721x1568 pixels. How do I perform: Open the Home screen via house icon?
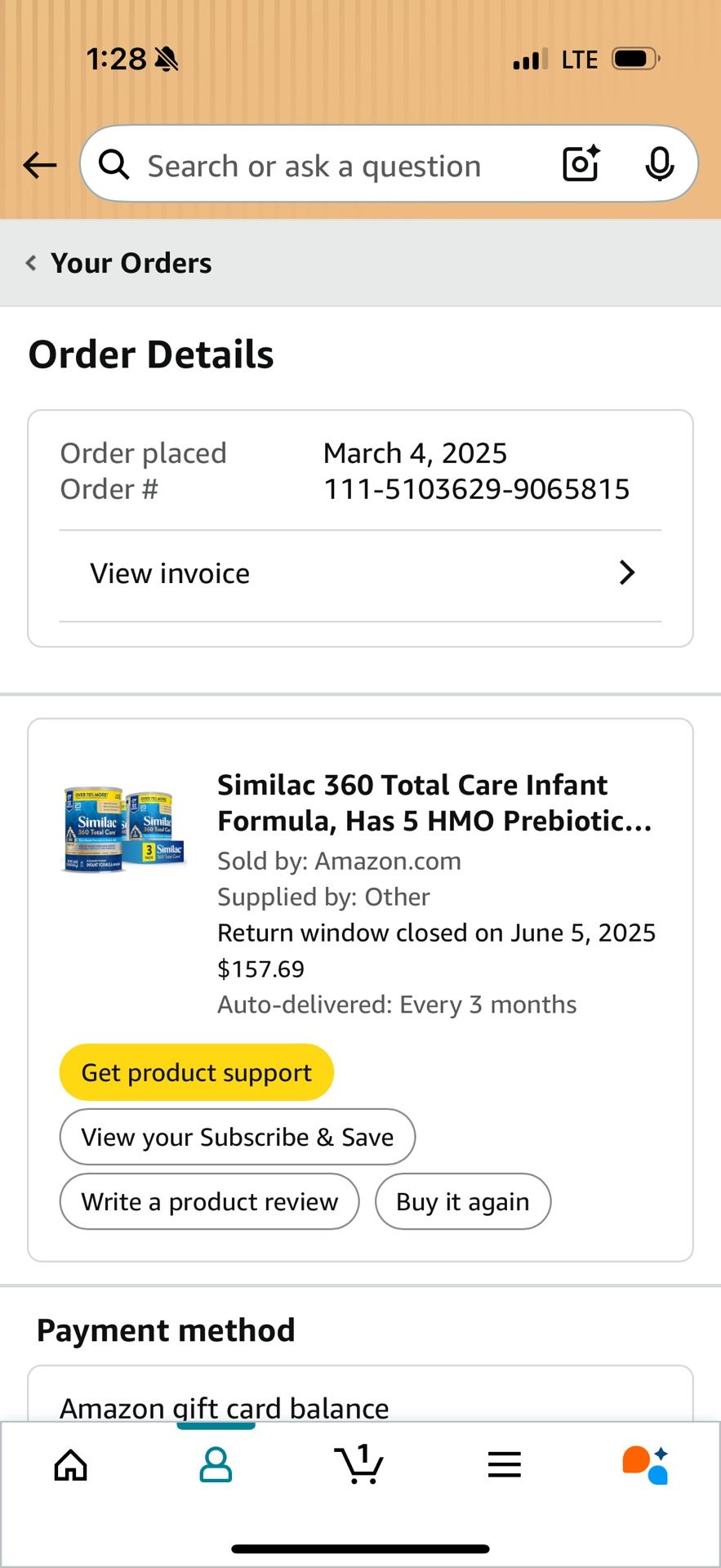70,1464
